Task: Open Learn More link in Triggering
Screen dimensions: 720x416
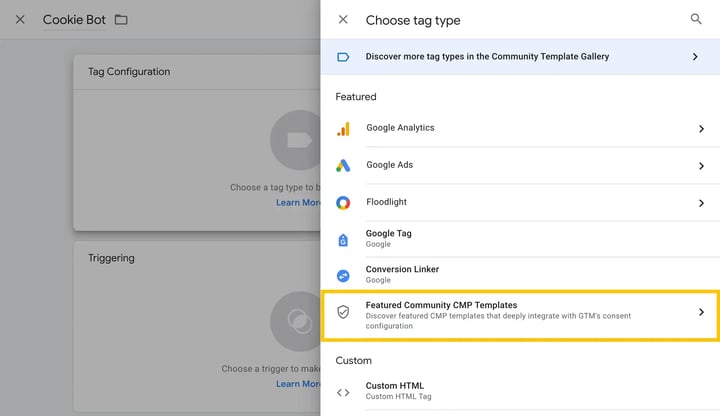Action: (x=298, y=384)
